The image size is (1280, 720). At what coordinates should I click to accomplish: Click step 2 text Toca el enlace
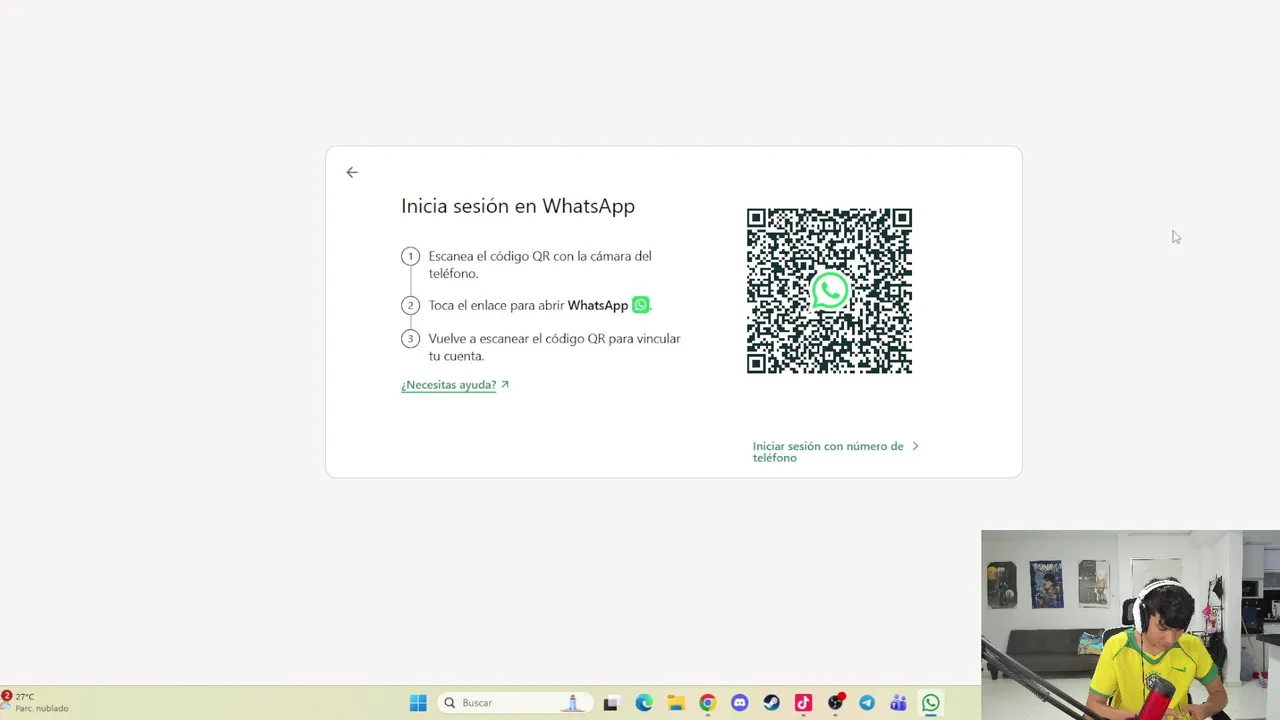click(x=540, y=305)
